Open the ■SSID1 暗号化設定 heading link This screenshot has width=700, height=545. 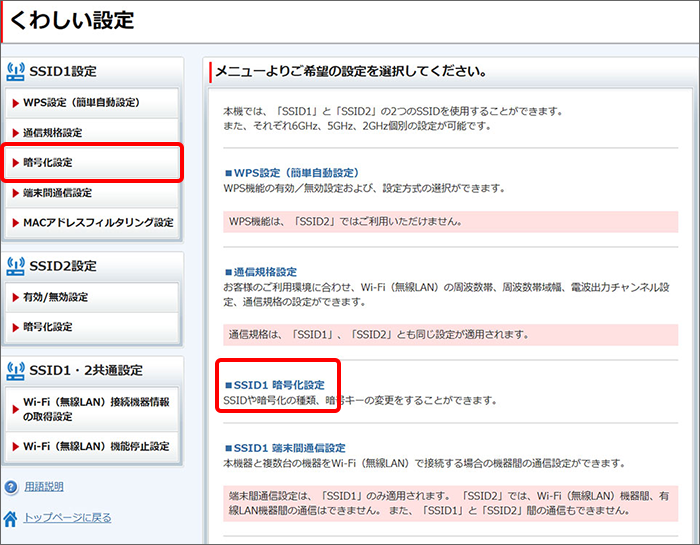coord(275,385)
